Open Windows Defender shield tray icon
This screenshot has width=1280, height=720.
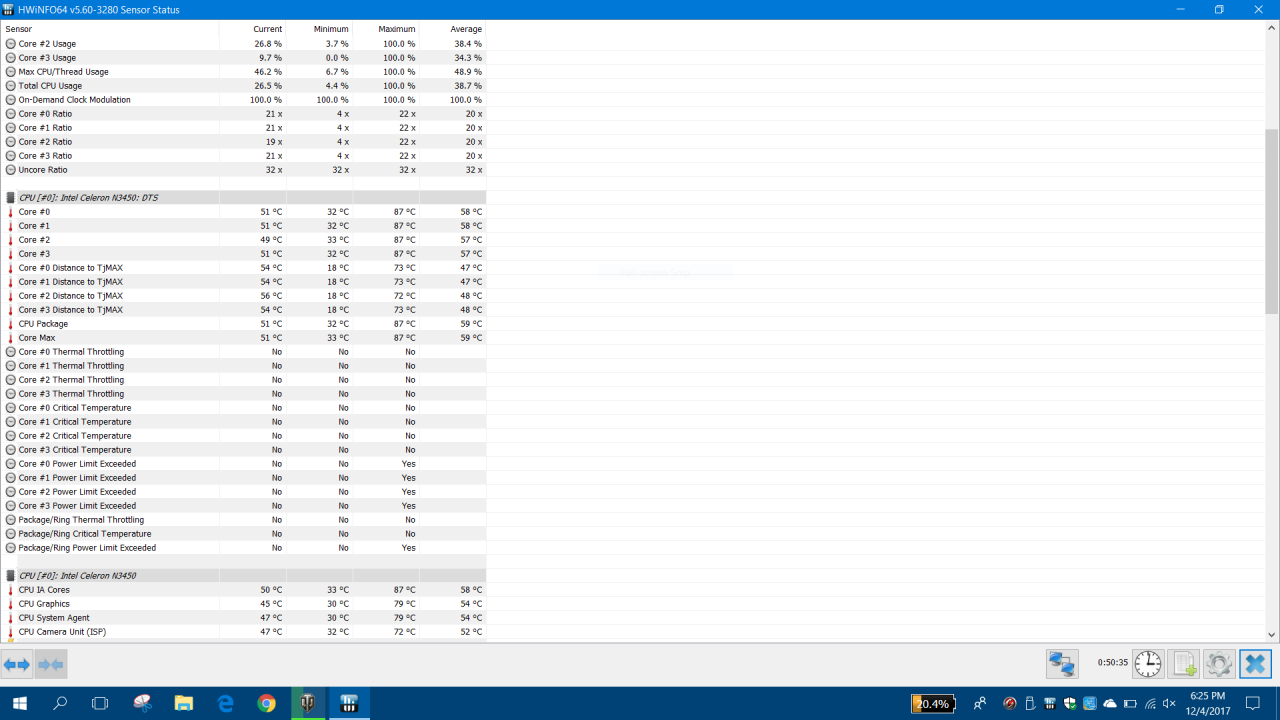pyautogui.click(x=1070, y=704)
